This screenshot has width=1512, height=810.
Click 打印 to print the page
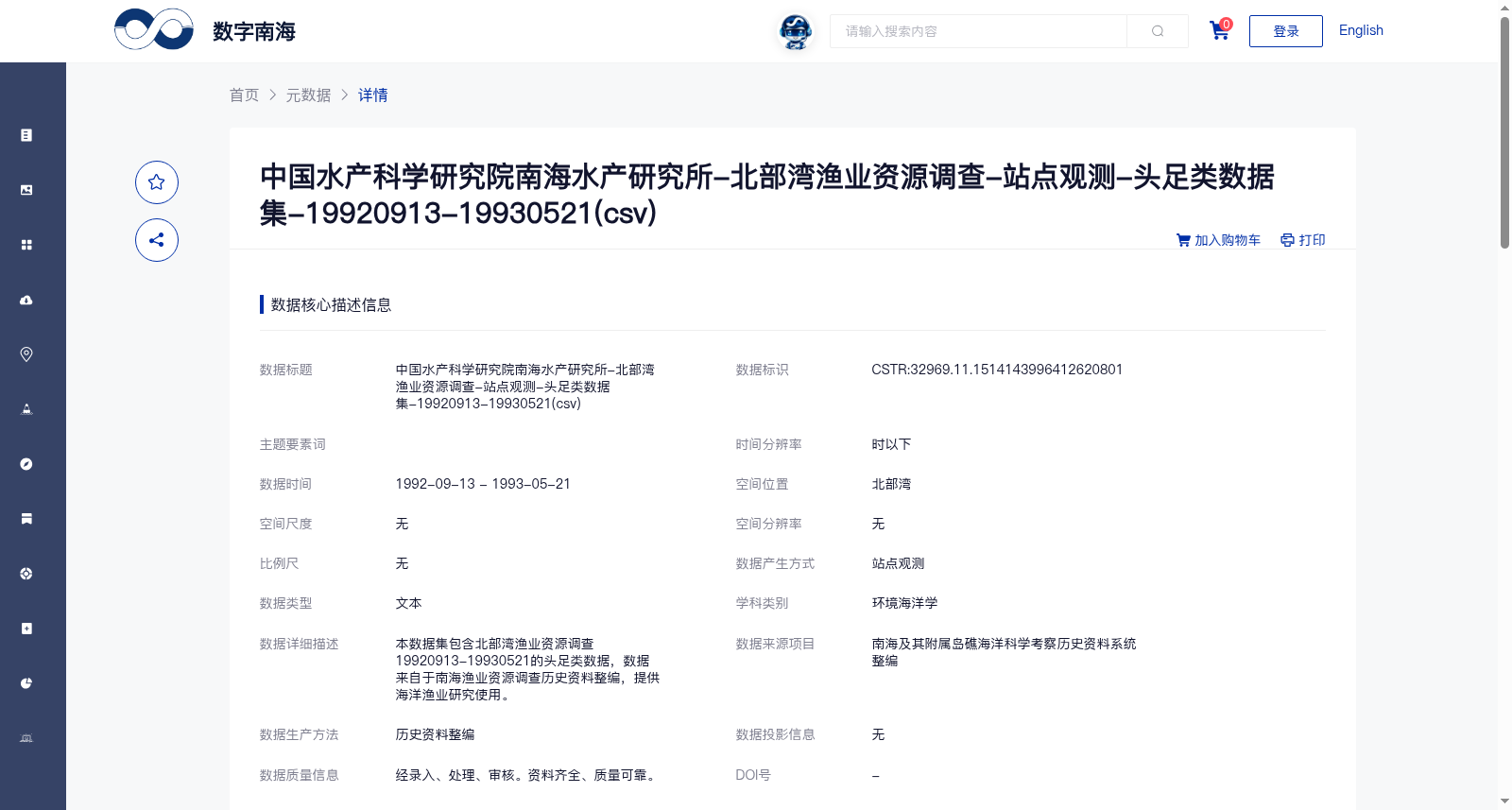point(1302,240)
